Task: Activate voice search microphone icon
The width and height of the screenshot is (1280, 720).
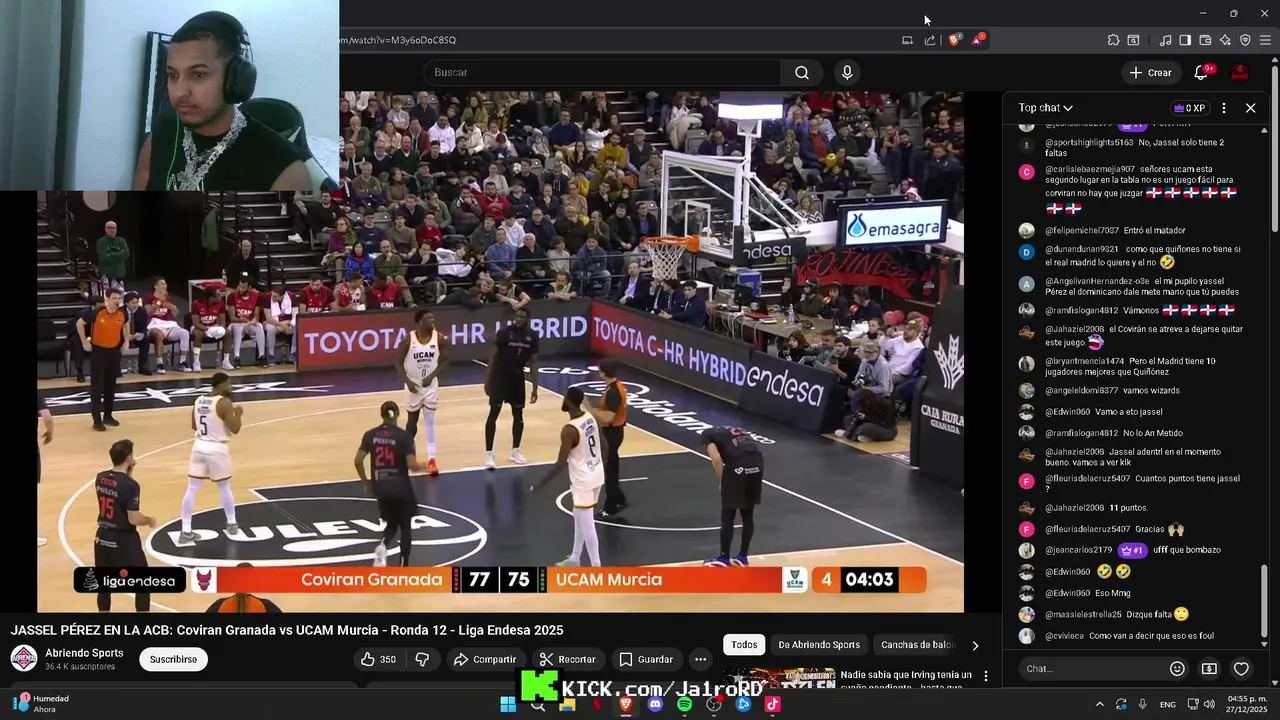Action: click(847, 72)
